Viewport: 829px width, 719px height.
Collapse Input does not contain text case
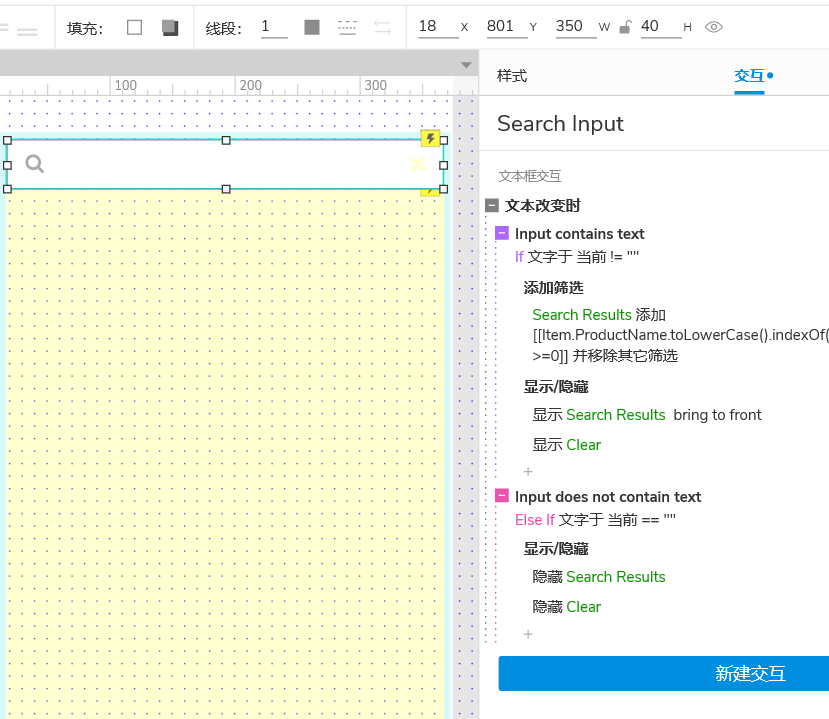[x=502, y=497]
